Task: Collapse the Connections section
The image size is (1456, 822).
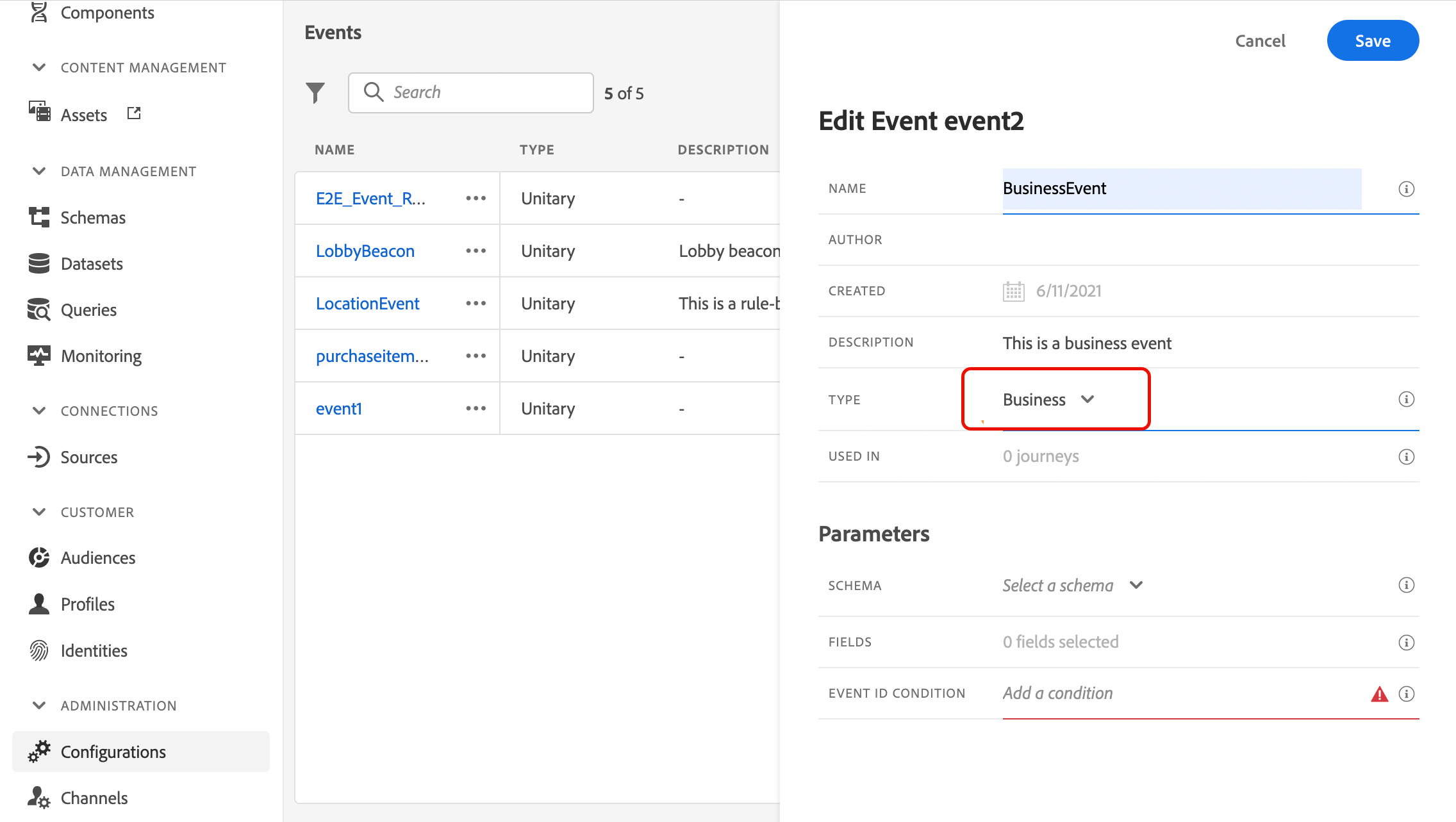Action: click(39, 411)
